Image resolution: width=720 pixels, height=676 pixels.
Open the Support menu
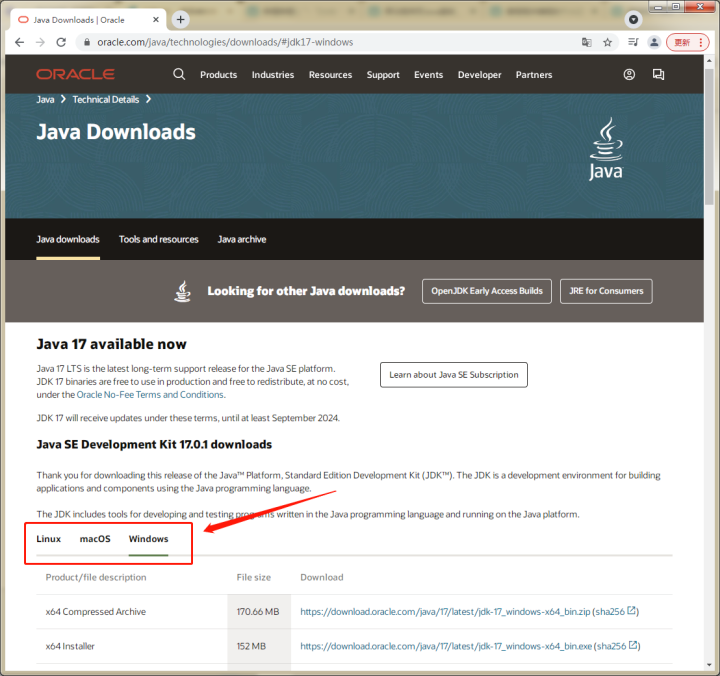pyautogui.click(x=383, y=75)
